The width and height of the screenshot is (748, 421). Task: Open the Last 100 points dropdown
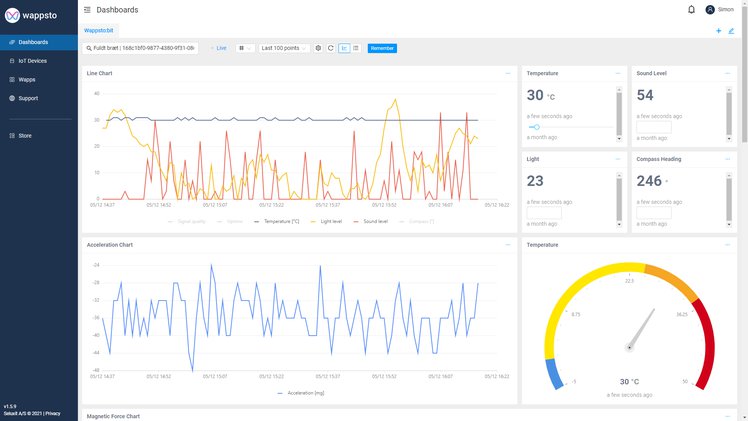click(x=283, y=48)
